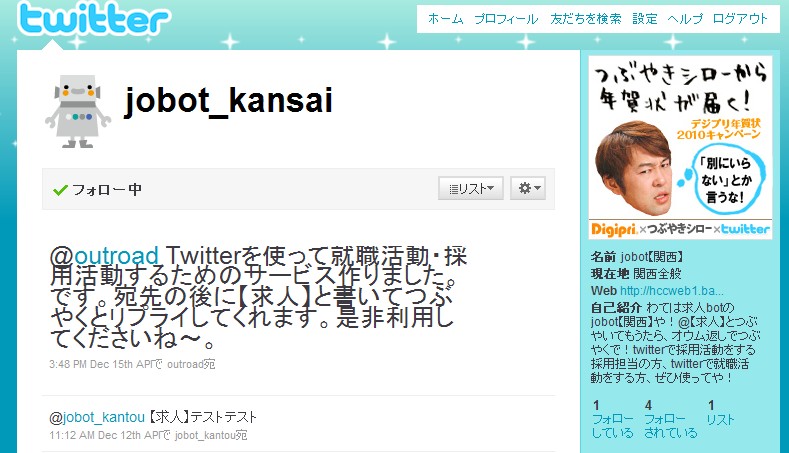
Task: Click the Twitter logo
Action: click(94, 18)
